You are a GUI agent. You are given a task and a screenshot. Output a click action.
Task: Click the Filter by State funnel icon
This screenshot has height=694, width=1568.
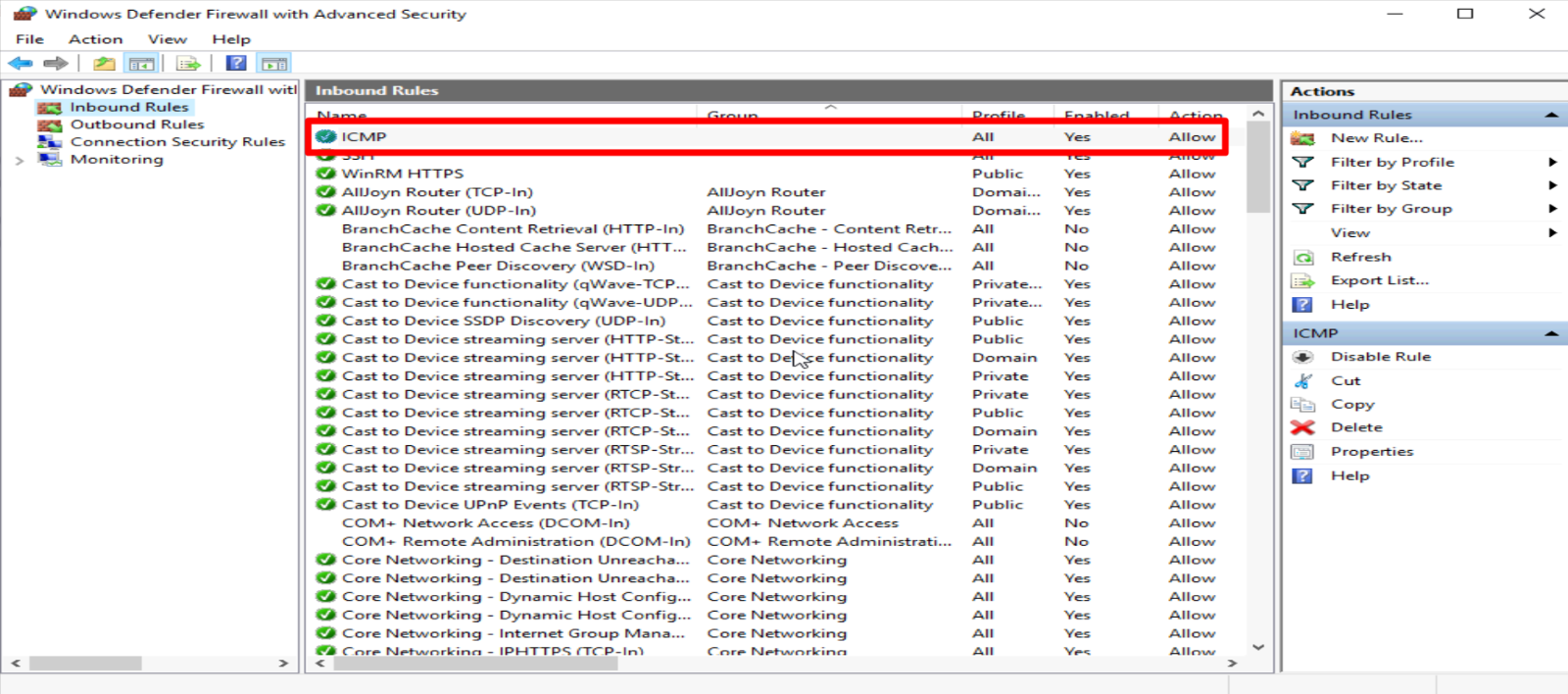click(x=1303, y=185)
